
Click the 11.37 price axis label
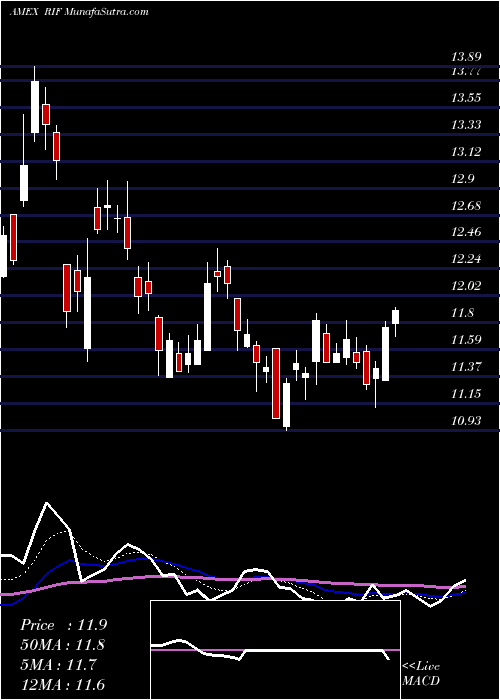(466, 367)
